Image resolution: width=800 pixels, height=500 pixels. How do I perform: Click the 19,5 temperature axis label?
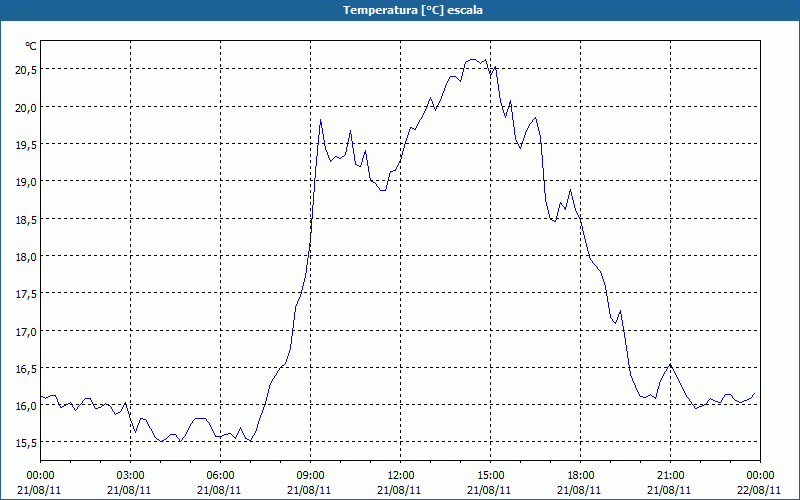point(26,145)
